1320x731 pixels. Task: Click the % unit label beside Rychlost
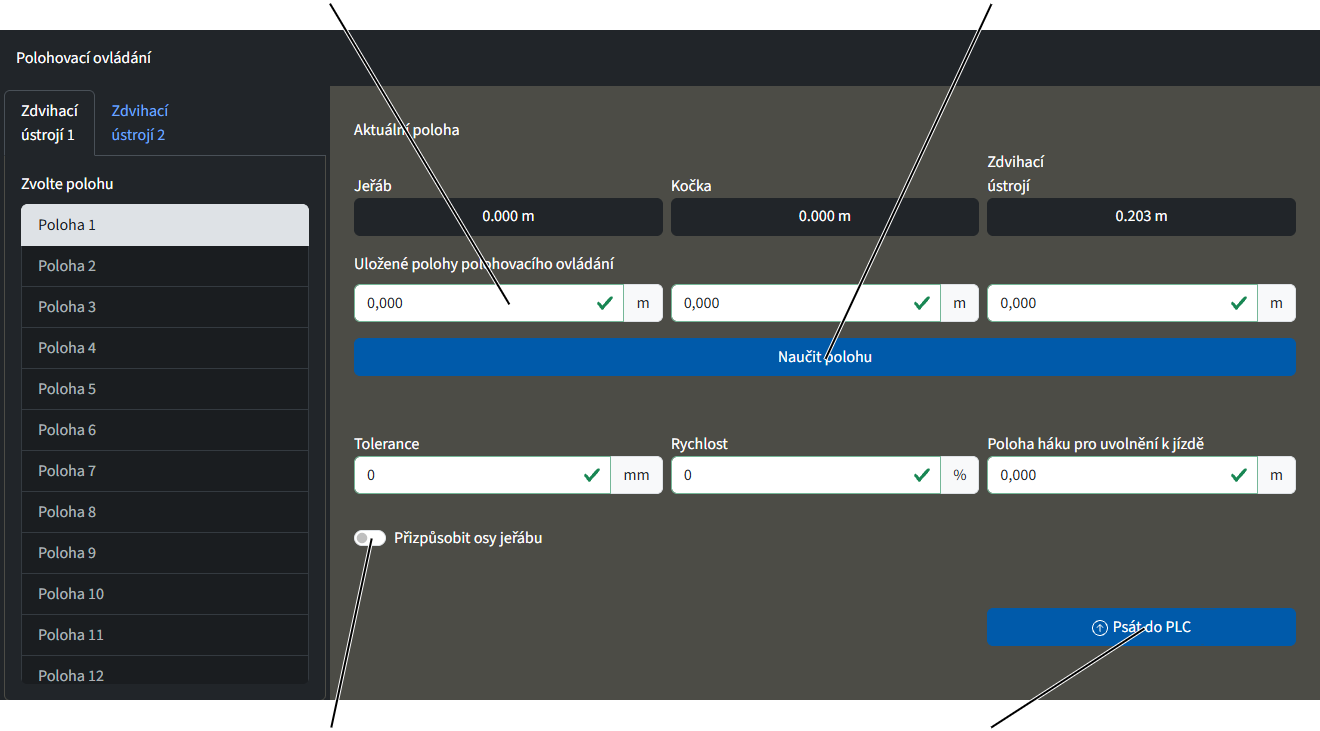tap(960, 475)
